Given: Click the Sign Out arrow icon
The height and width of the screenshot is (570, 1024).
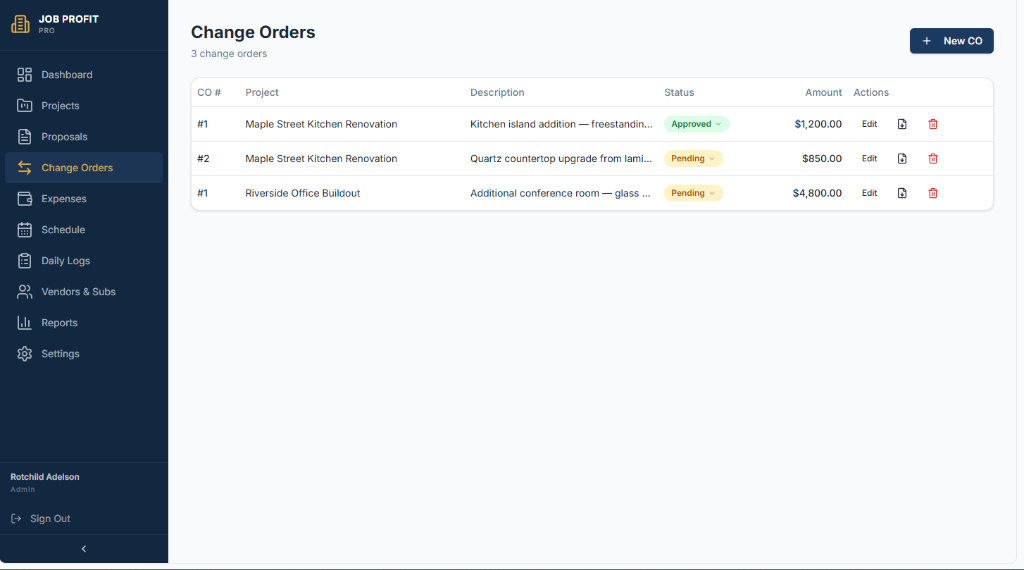Looking at the screenshot, I should tap(16, 518).
